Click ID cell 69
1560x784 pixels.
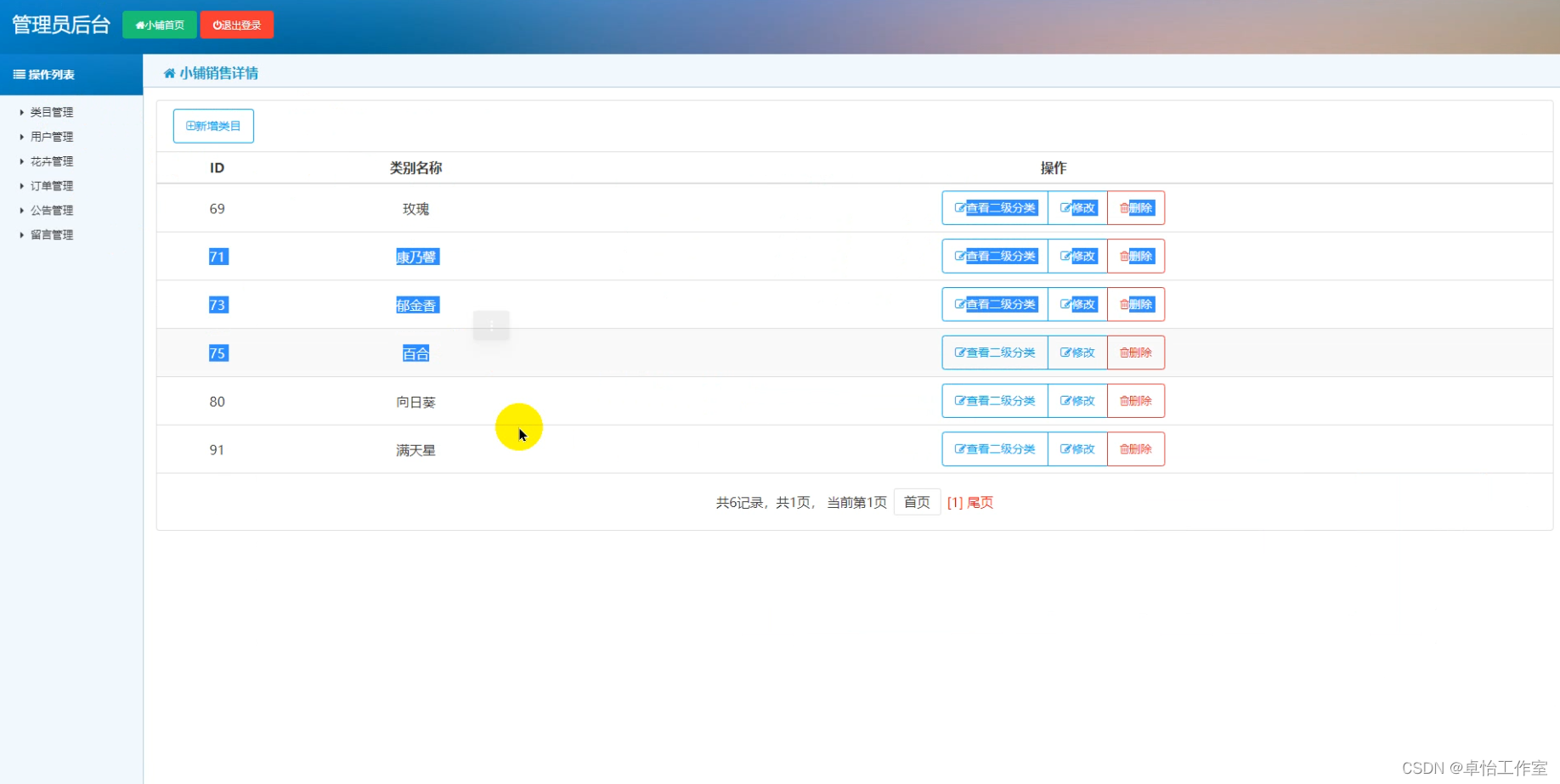tap(218, 209)
